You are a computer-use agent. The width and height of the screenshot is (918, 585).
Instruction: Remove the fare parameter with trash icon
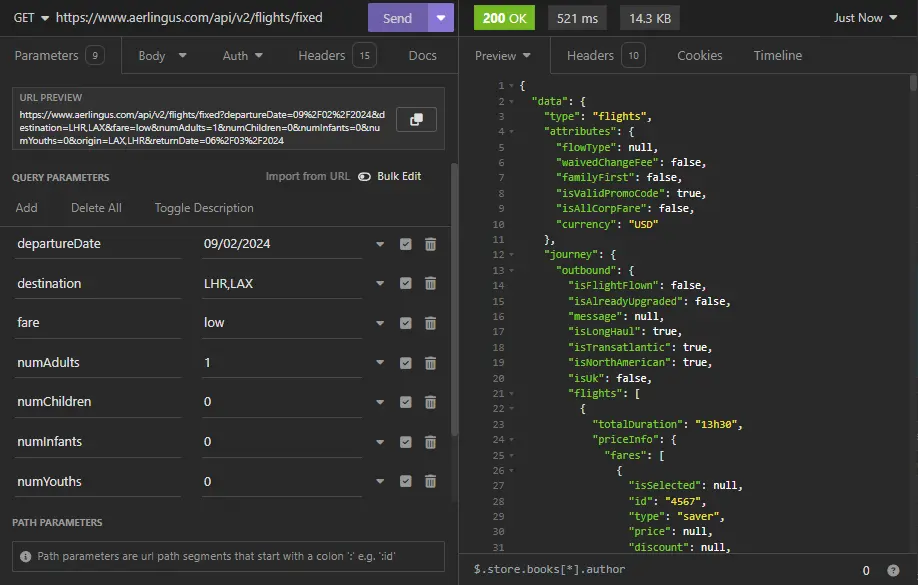click(430, 323)
